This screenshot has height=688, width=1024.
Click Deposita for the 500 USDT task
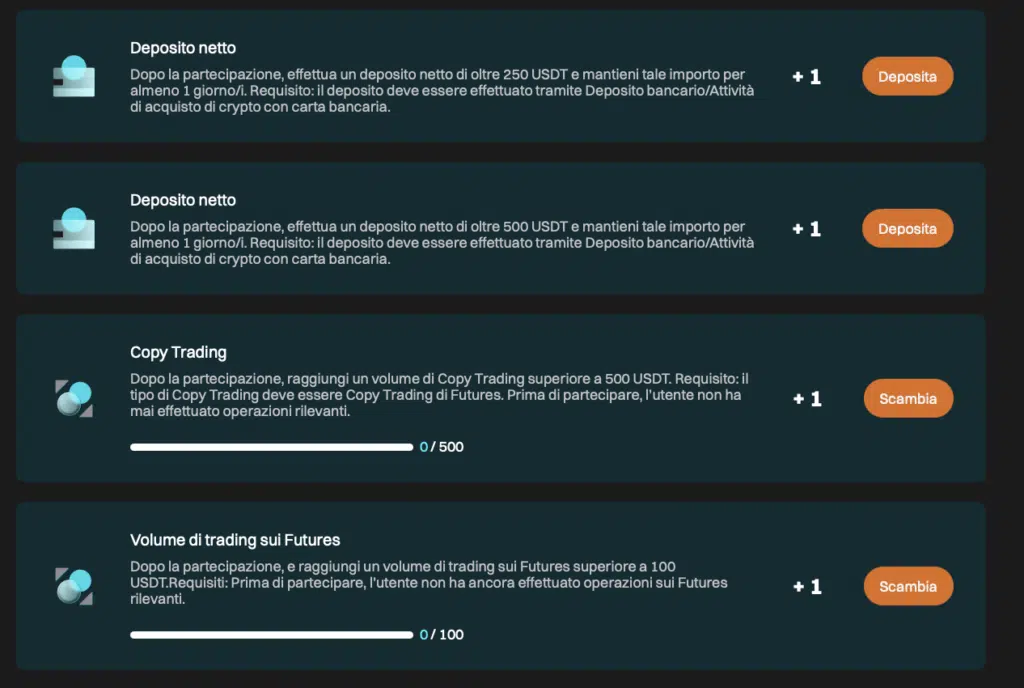pyautogui.click(x=907, y=228)
